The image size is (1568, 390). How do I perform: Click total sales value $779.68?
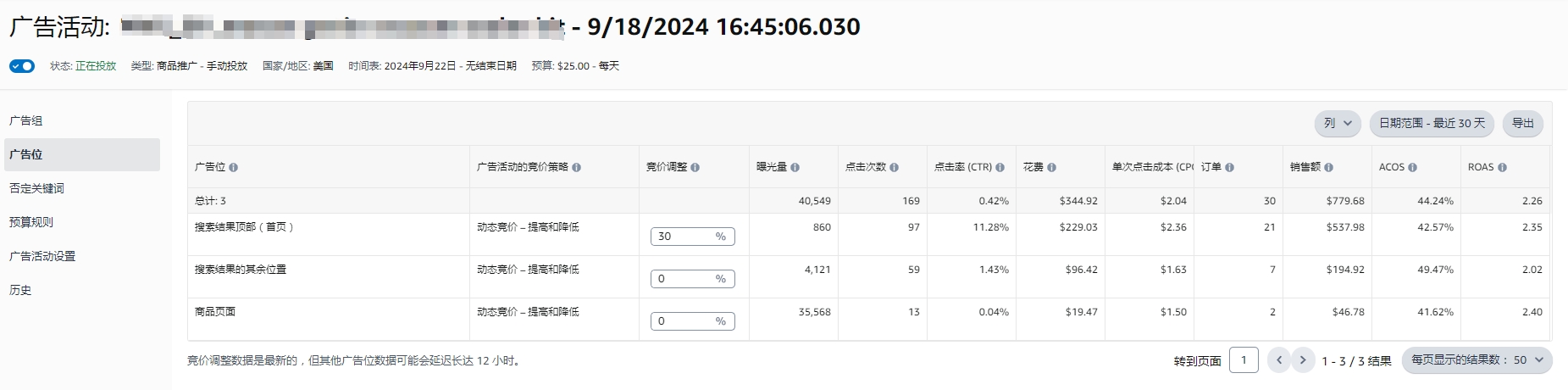coord(1345,201)
